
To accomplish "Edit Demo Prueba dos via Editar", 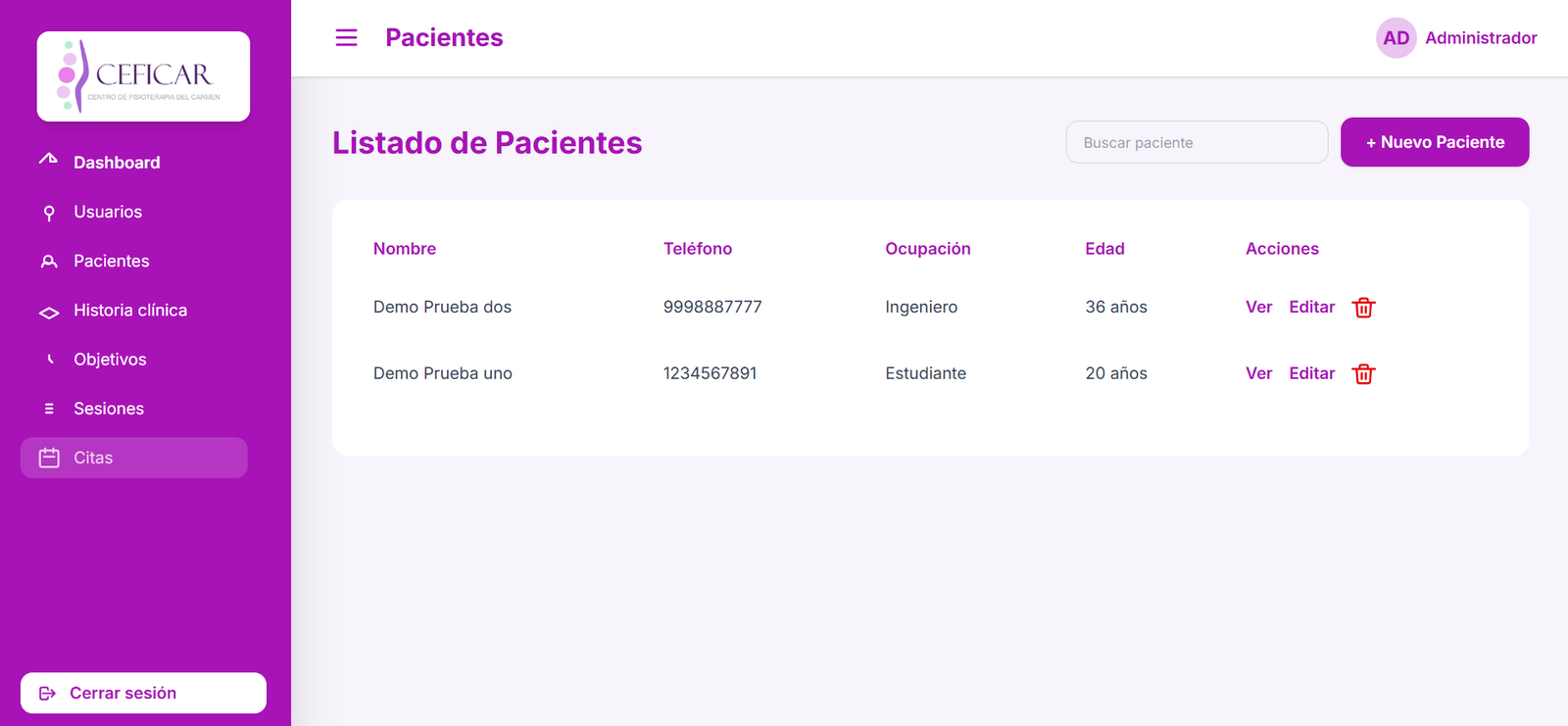I will click(1311, 307).
